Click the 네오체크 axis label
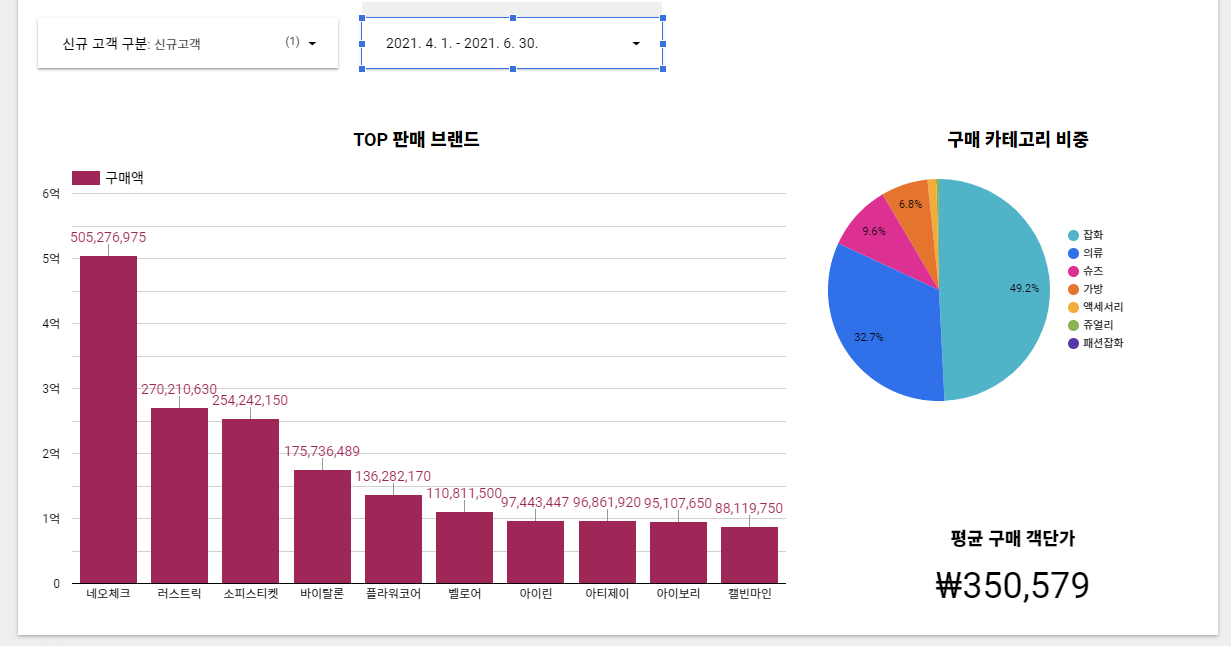 [108, 594]
